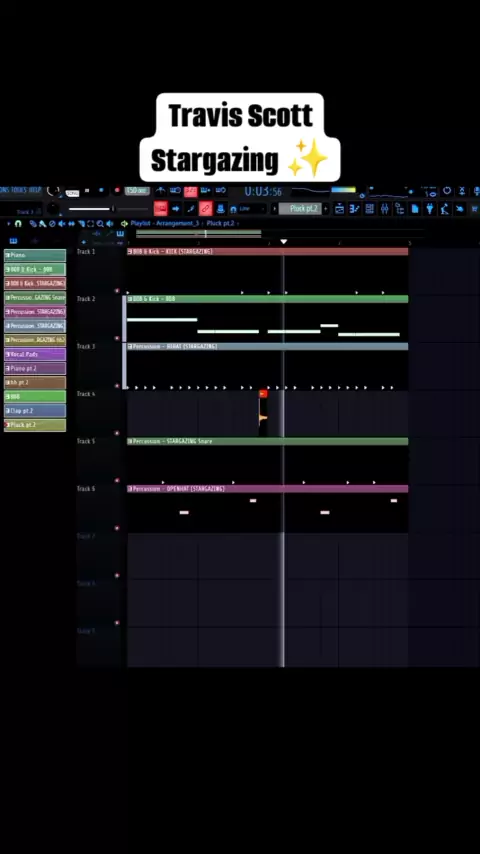
Task: Click the song time display
Action: point(263,191)
